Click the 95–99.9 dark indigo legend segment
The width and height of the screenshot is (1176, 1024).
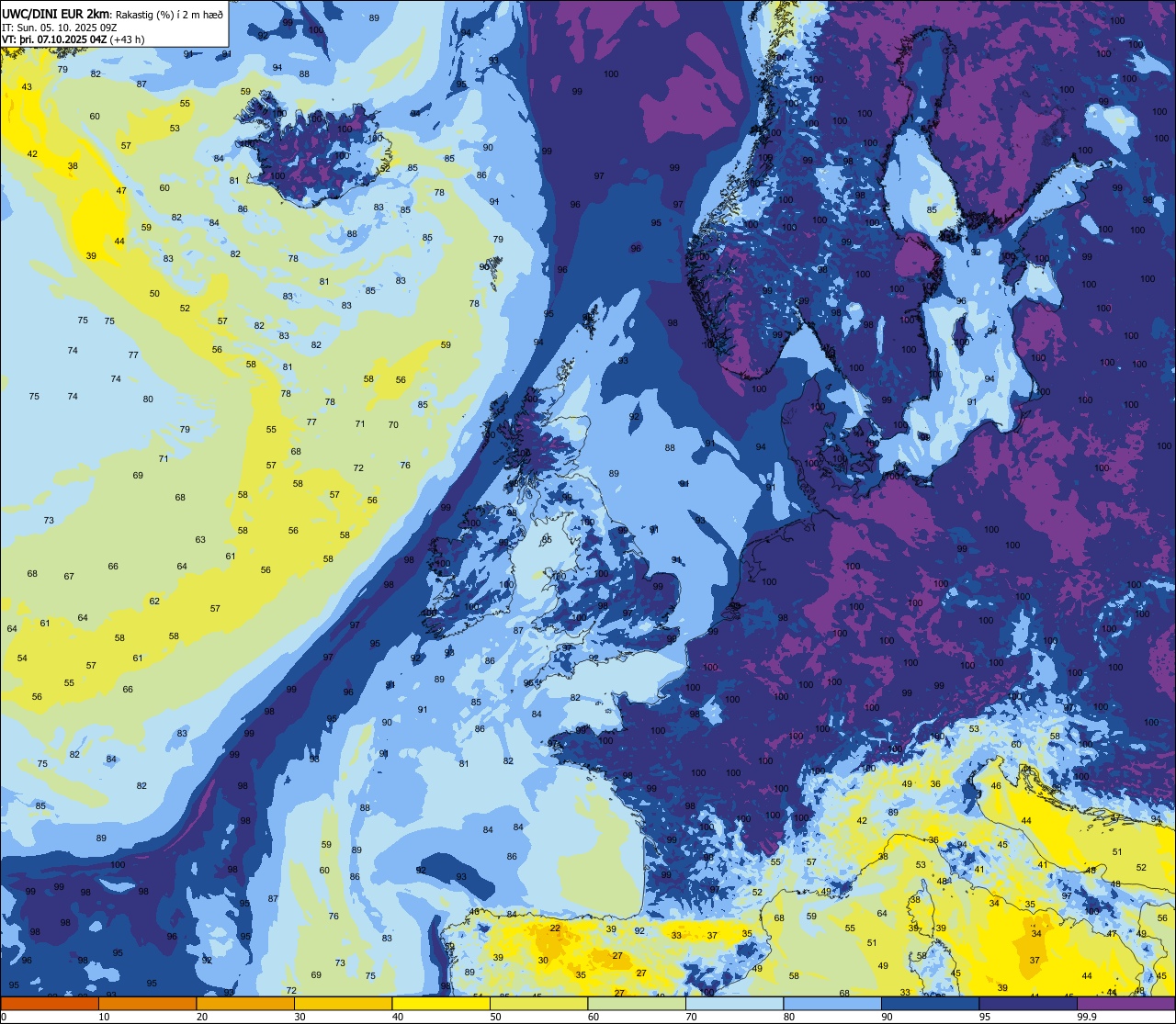[1028, 1004]
